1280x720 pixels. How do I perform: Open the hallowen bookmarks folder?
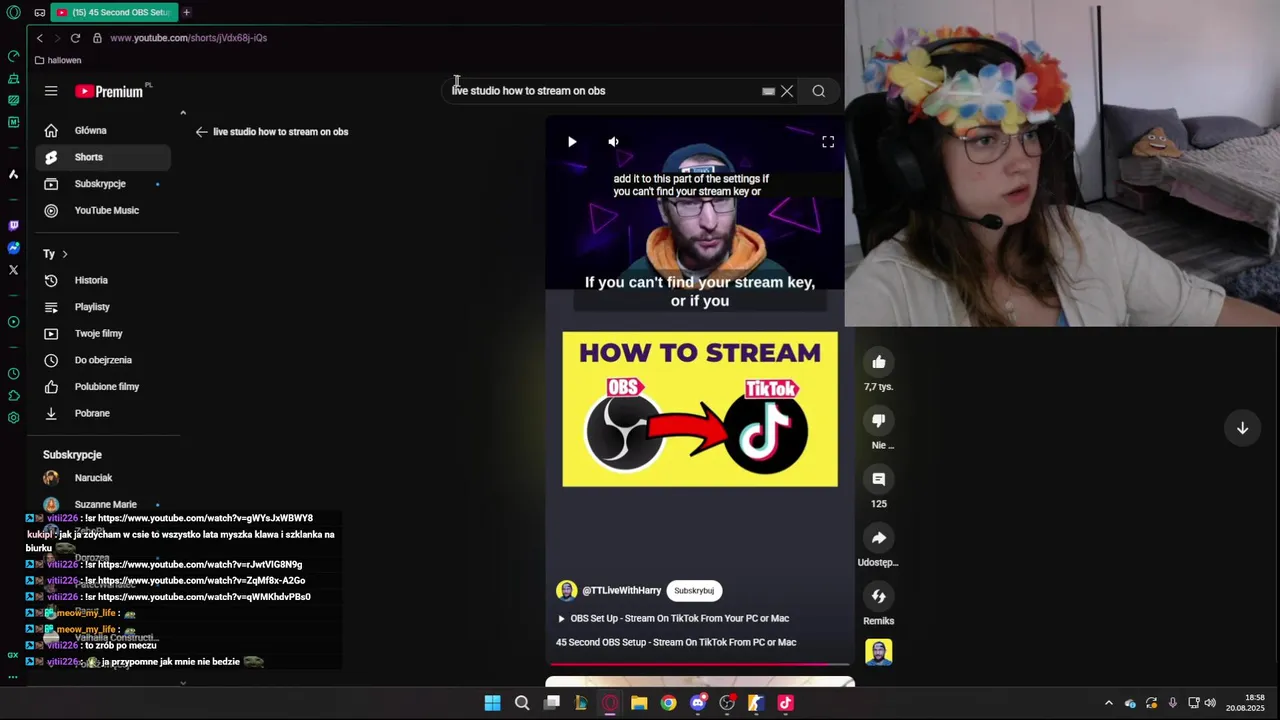(x=58, y=60)
